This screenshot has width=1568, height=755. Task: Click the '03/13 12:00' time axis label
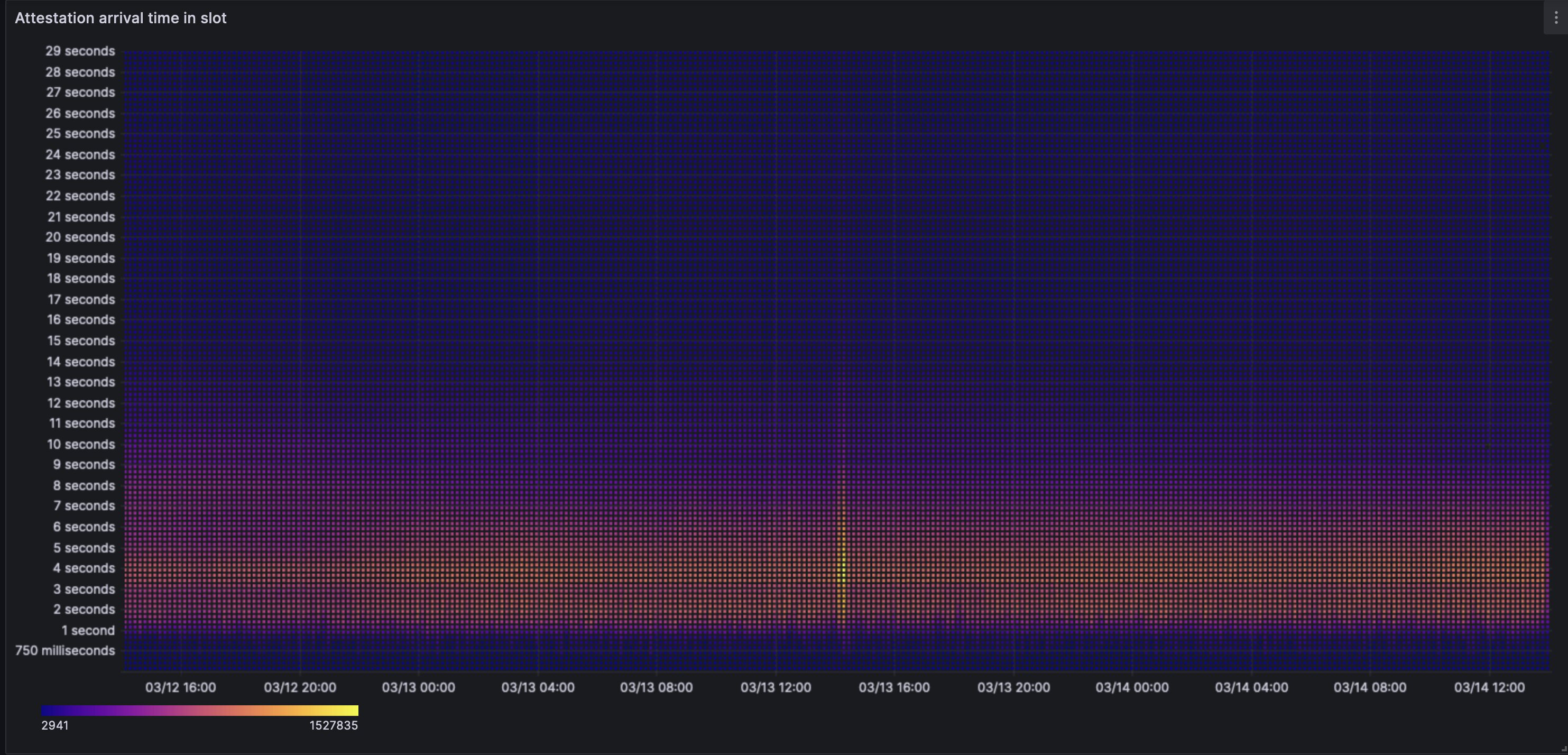[x=776, y=687]
